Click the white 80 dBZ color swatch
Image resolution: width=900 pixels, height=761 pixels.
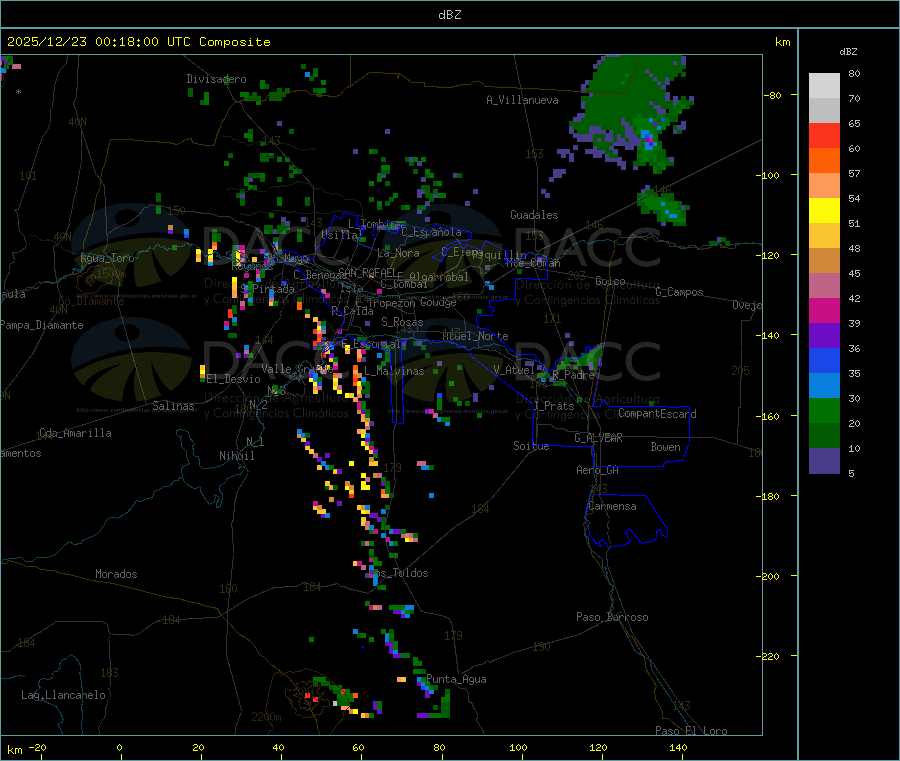[x=824, y=86]
